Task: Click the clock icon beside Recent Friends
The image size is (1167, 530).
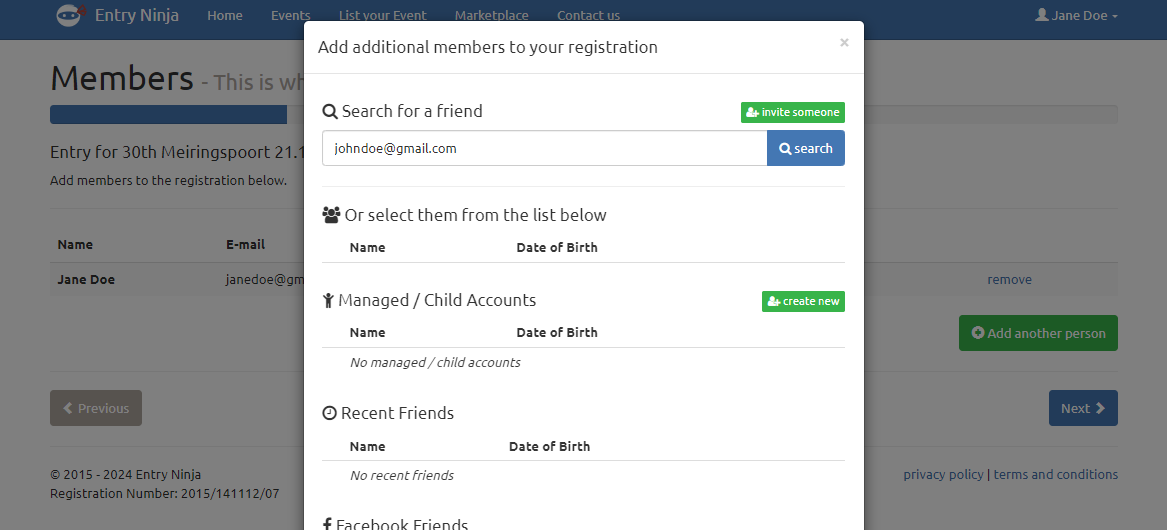Action: (x=329, y=414)
